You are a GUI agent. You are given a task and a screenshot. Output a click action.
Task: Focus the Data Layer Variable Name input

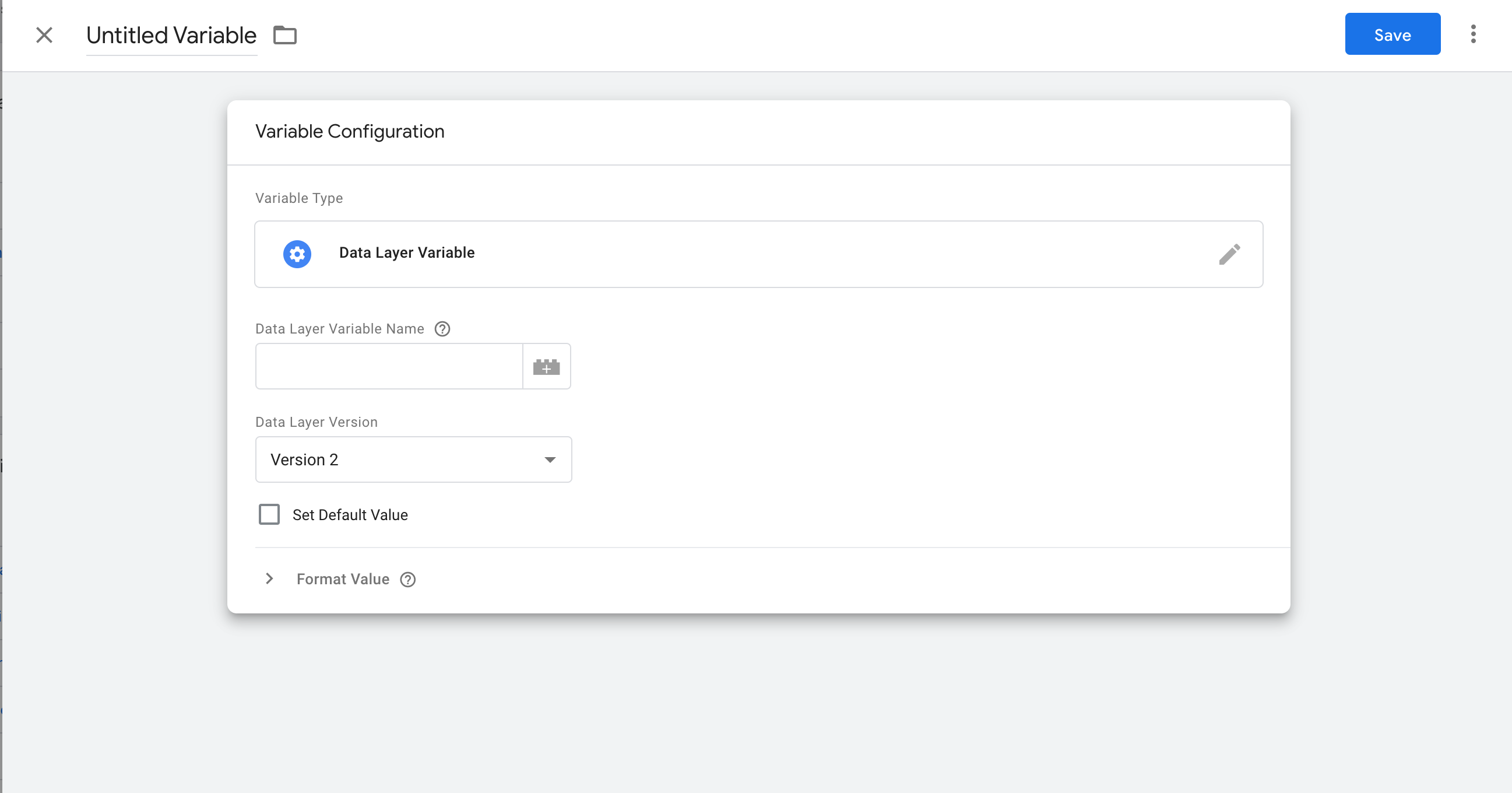pyautogui.click(x=389, y=366)
